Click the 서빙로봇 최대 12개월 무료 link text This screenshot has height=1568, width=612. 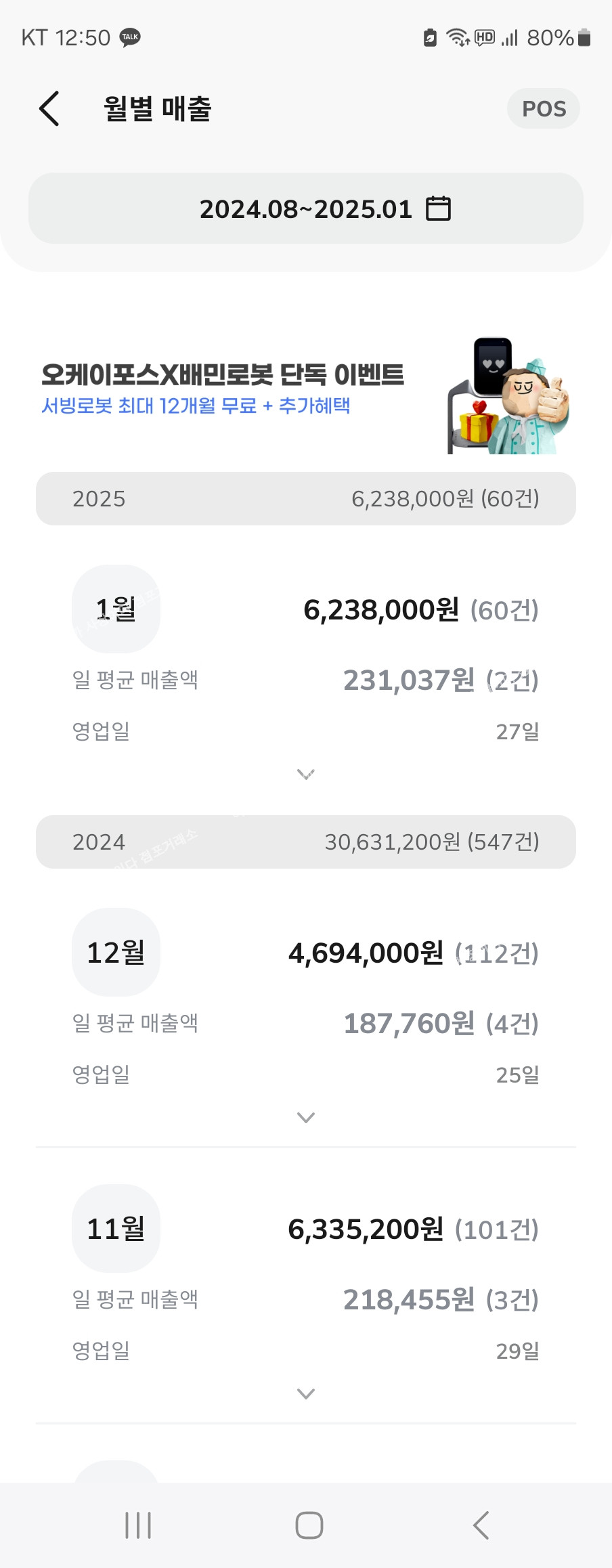click(149, 406)
